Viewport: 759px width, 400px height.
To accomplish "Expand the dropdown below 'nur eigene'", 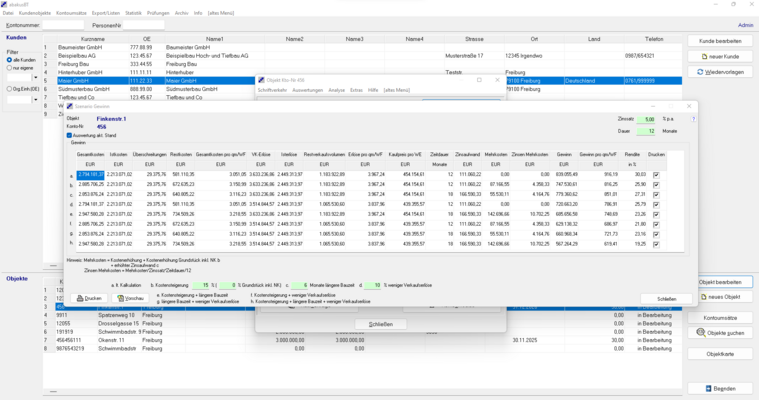I will coord(36,78).
